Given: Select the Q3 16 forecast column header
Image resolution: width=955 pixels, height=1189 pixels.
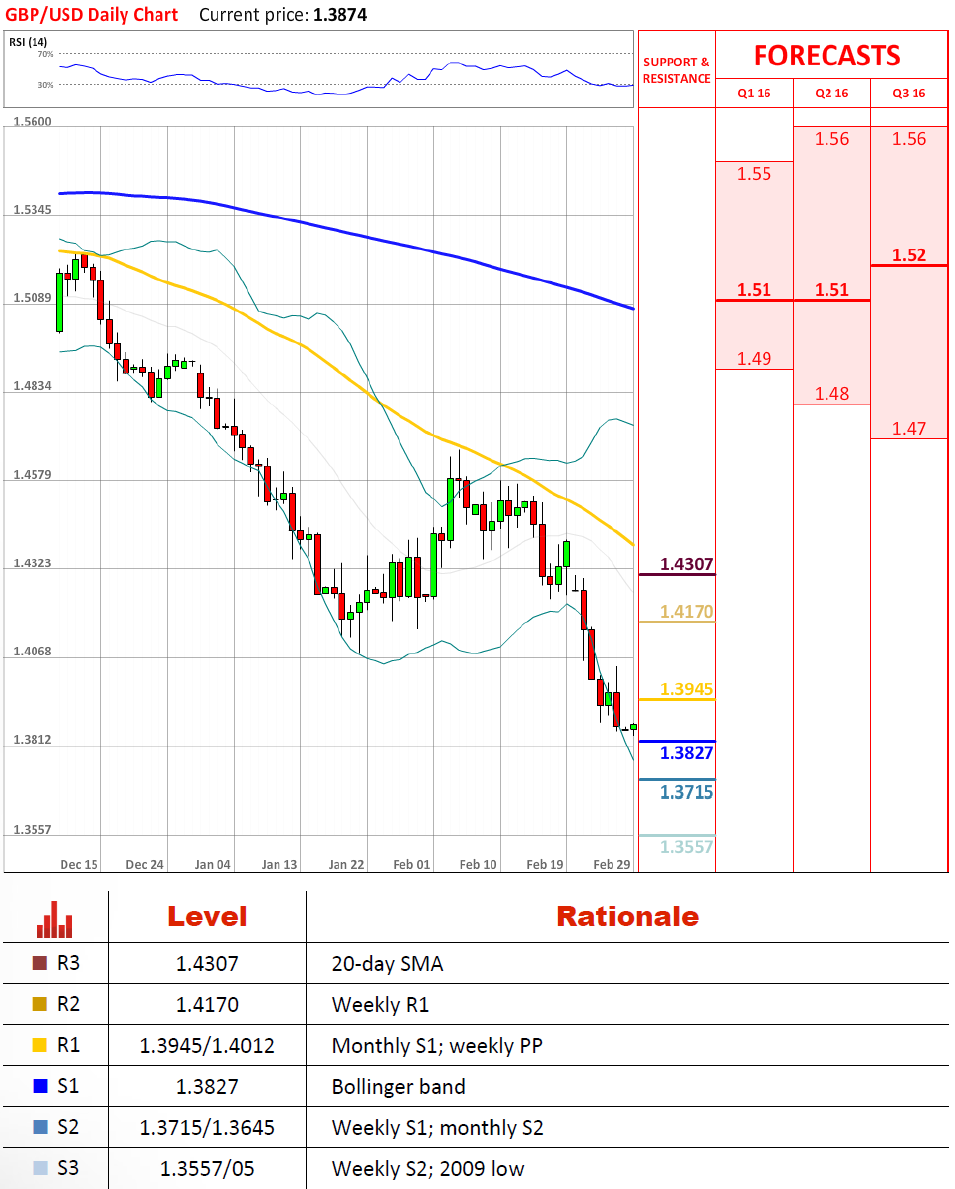Looking at the screenshot, I should 909,93.
